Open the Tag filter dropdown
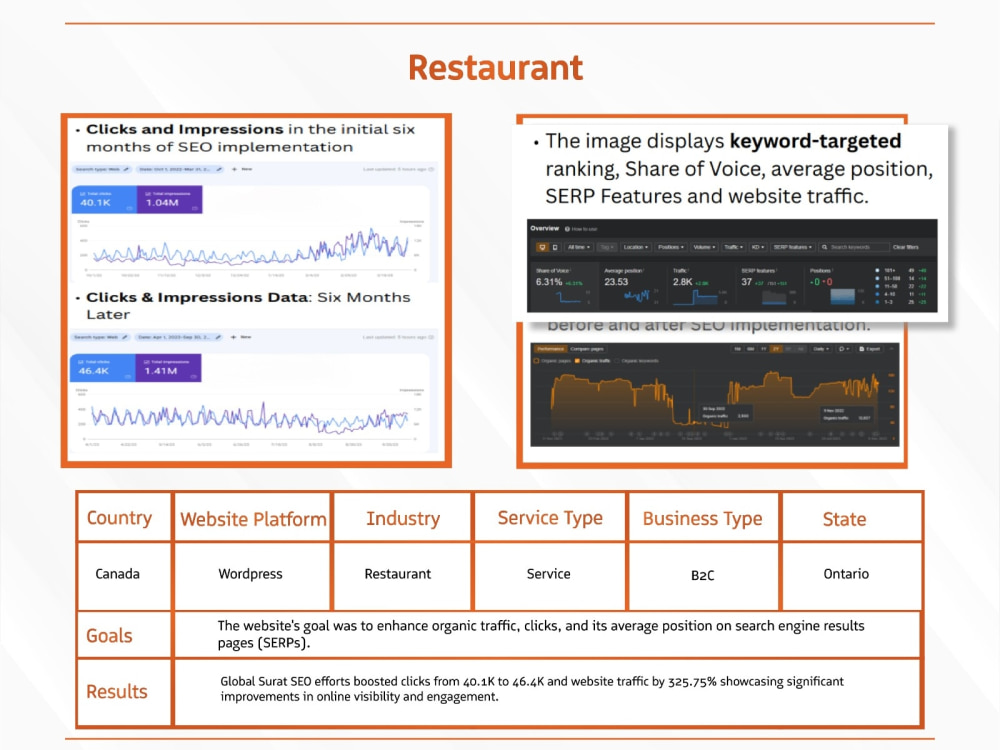The width and height of the screenshot is (1000, 750). 607,247
